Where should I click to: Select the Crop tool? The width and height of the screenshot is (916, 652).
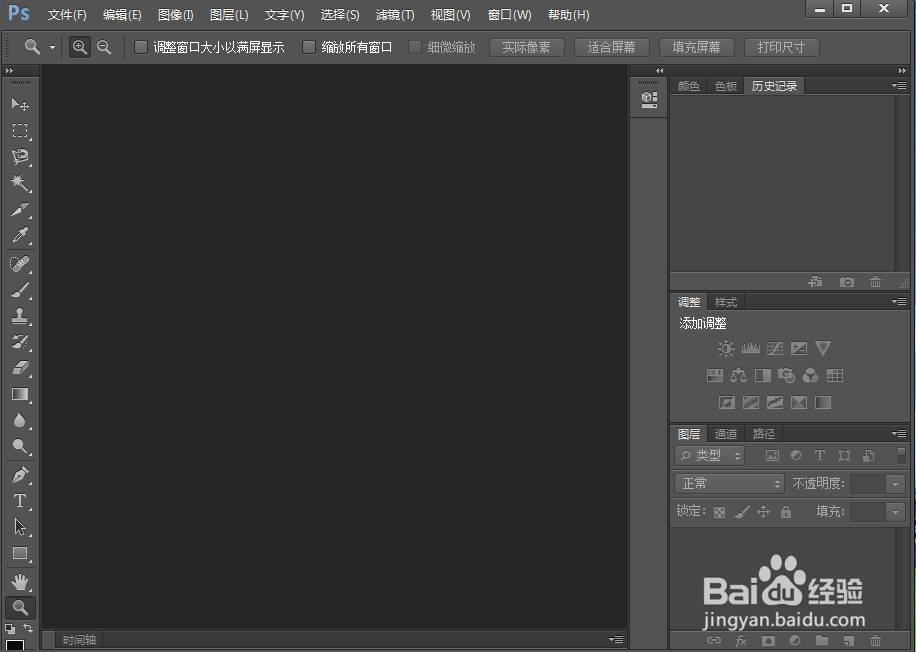(x=20, y=209)
